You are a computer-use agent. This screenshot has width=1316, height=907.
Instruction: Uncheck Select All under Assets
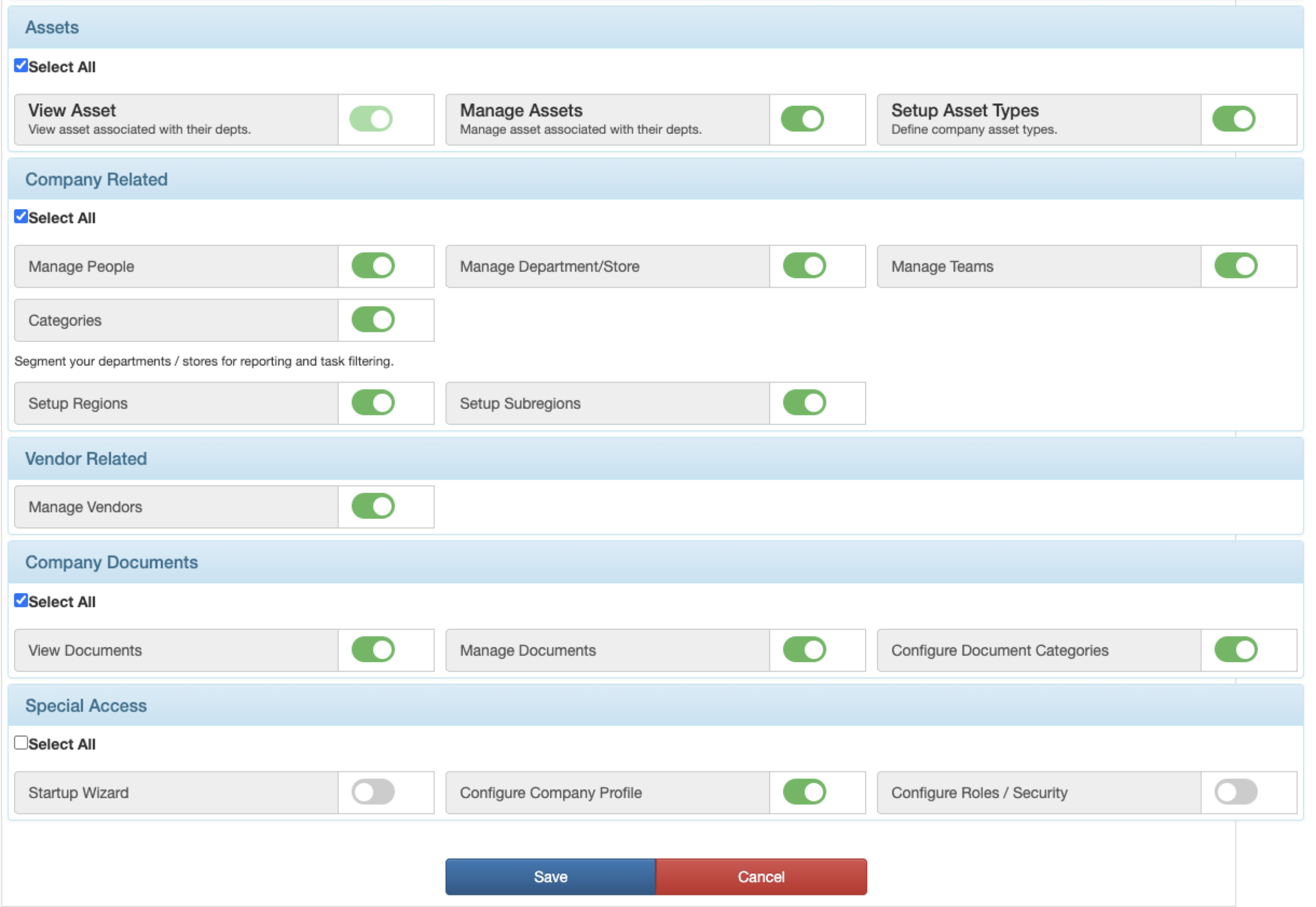[21, 65]
